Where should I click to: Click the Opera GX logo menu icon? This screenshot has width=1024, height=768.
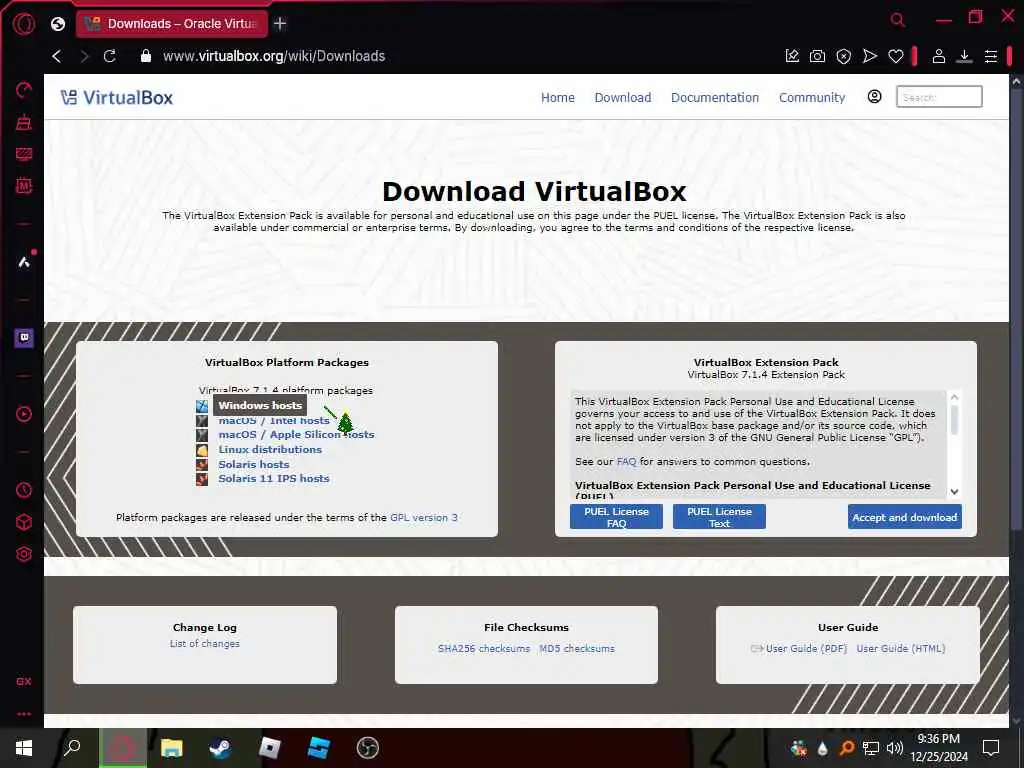(x=24, y=24)
